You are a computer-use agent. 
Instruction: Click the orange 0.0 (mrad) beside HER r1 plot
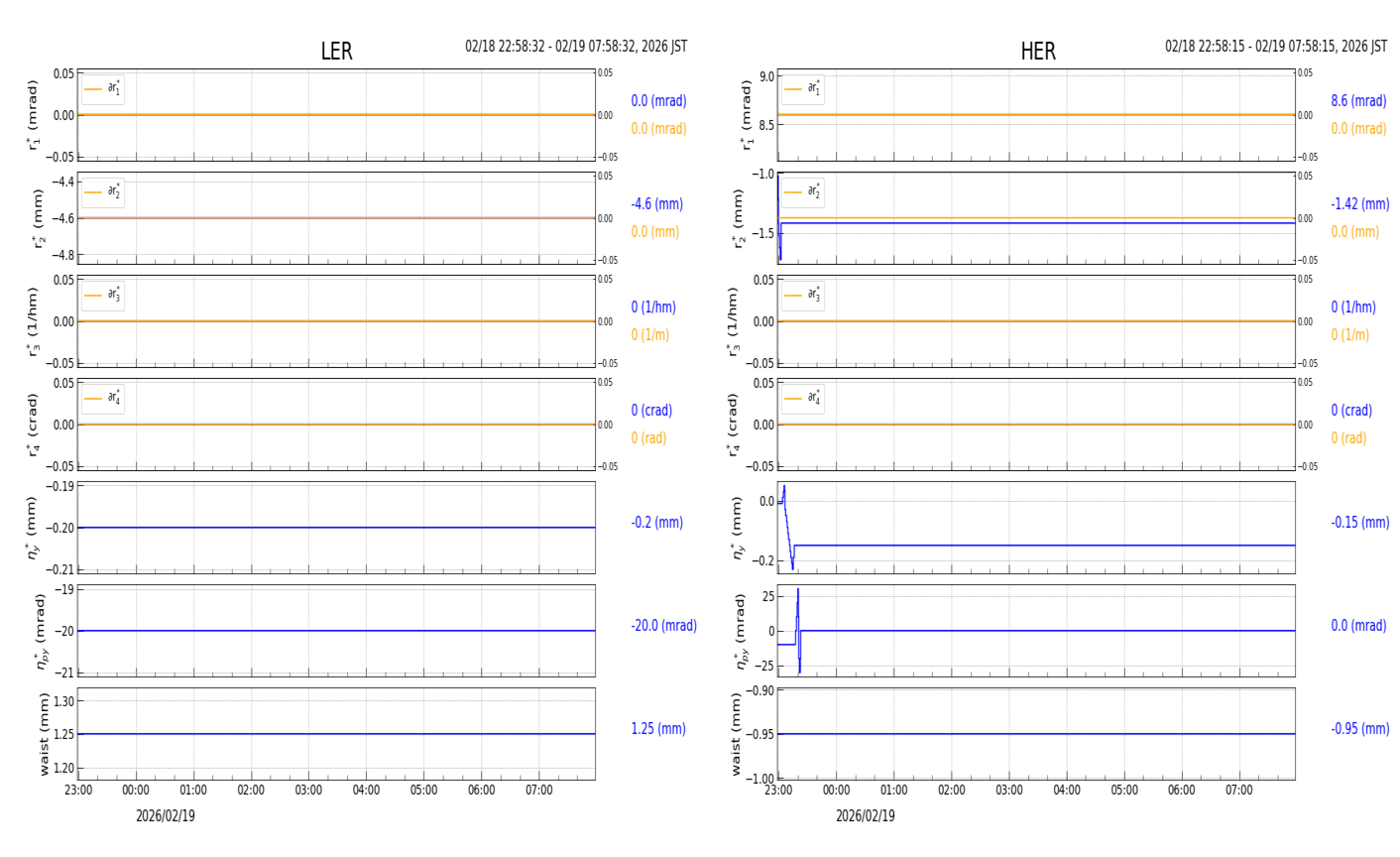tap(1358, 129)
